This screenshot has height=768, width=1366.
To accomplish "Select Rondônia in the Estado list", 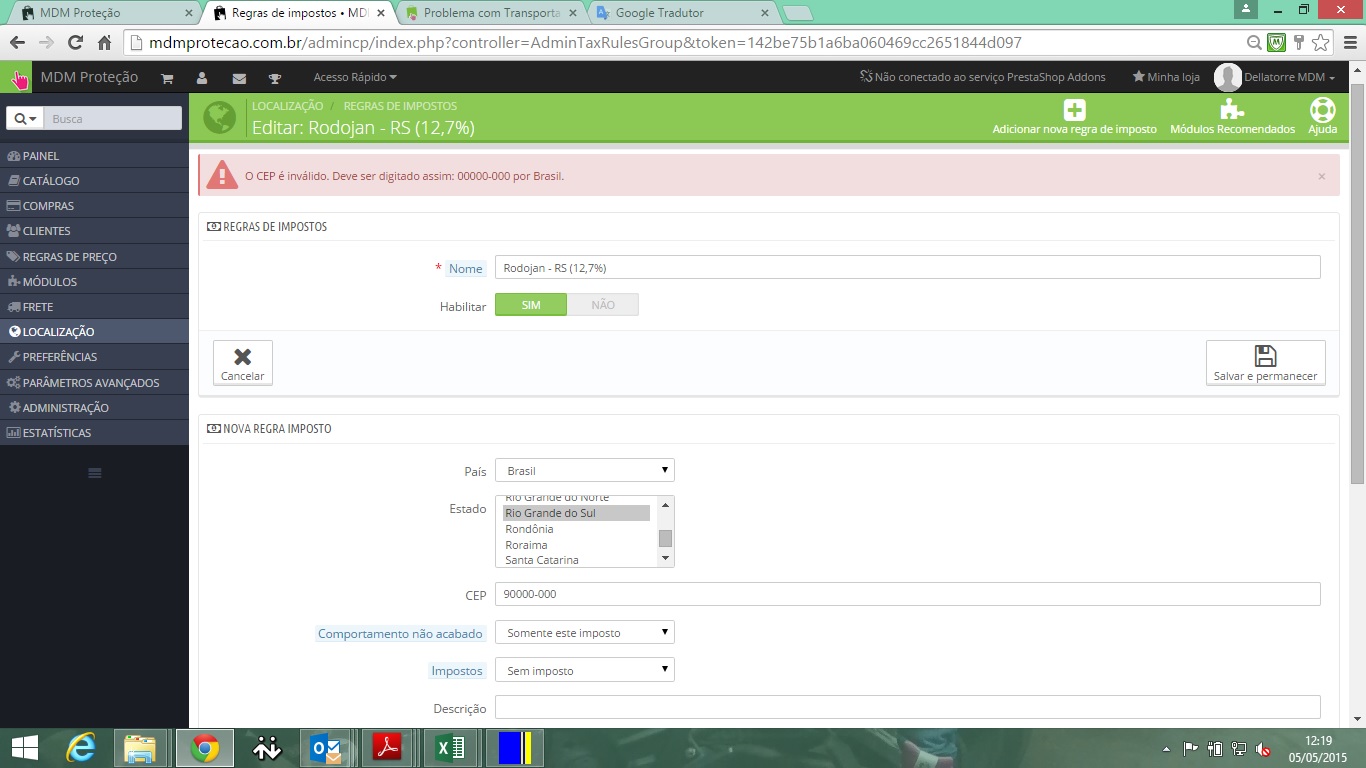I will click(576, 529).
